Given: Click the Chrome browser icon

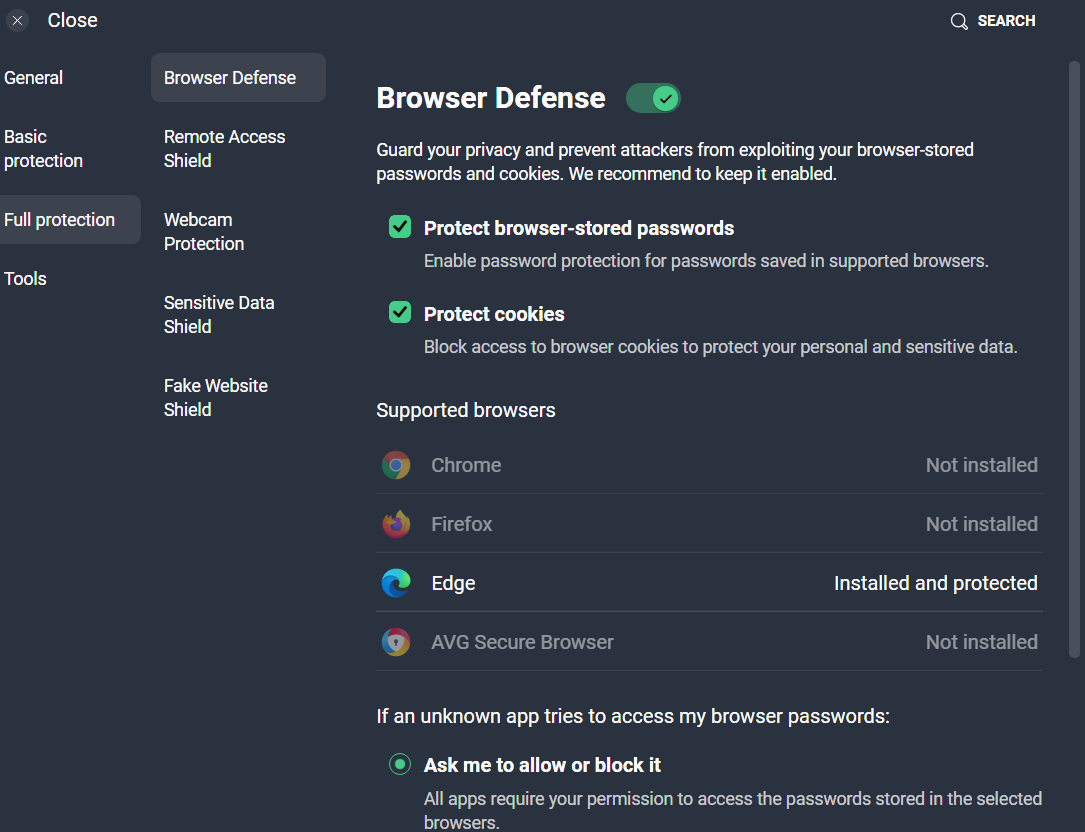Looking at the screenshot, I should (x=396, y=465).
